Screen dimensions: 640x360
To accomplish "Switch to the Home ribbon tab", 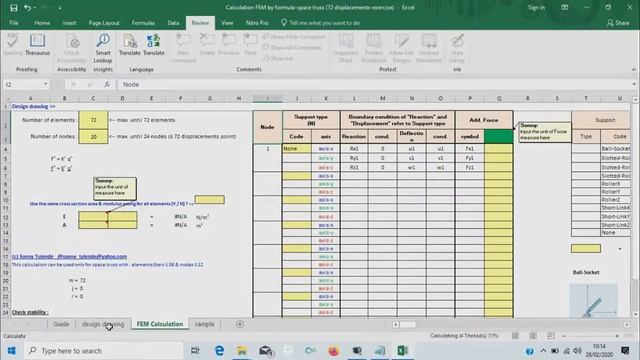I will [x=42, y=23].
